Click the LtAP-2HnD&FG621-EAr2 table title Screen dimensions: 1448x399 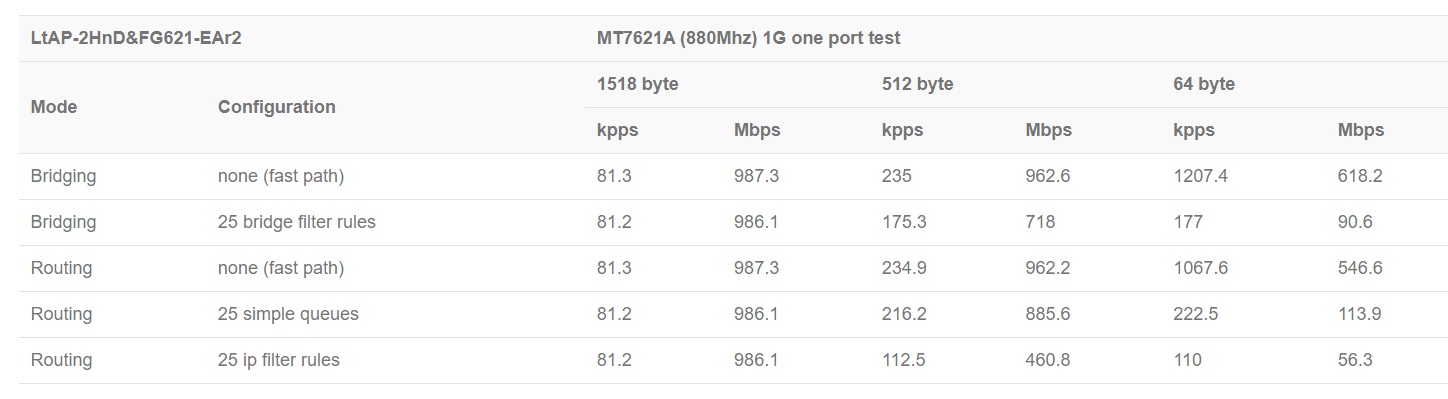136,38
